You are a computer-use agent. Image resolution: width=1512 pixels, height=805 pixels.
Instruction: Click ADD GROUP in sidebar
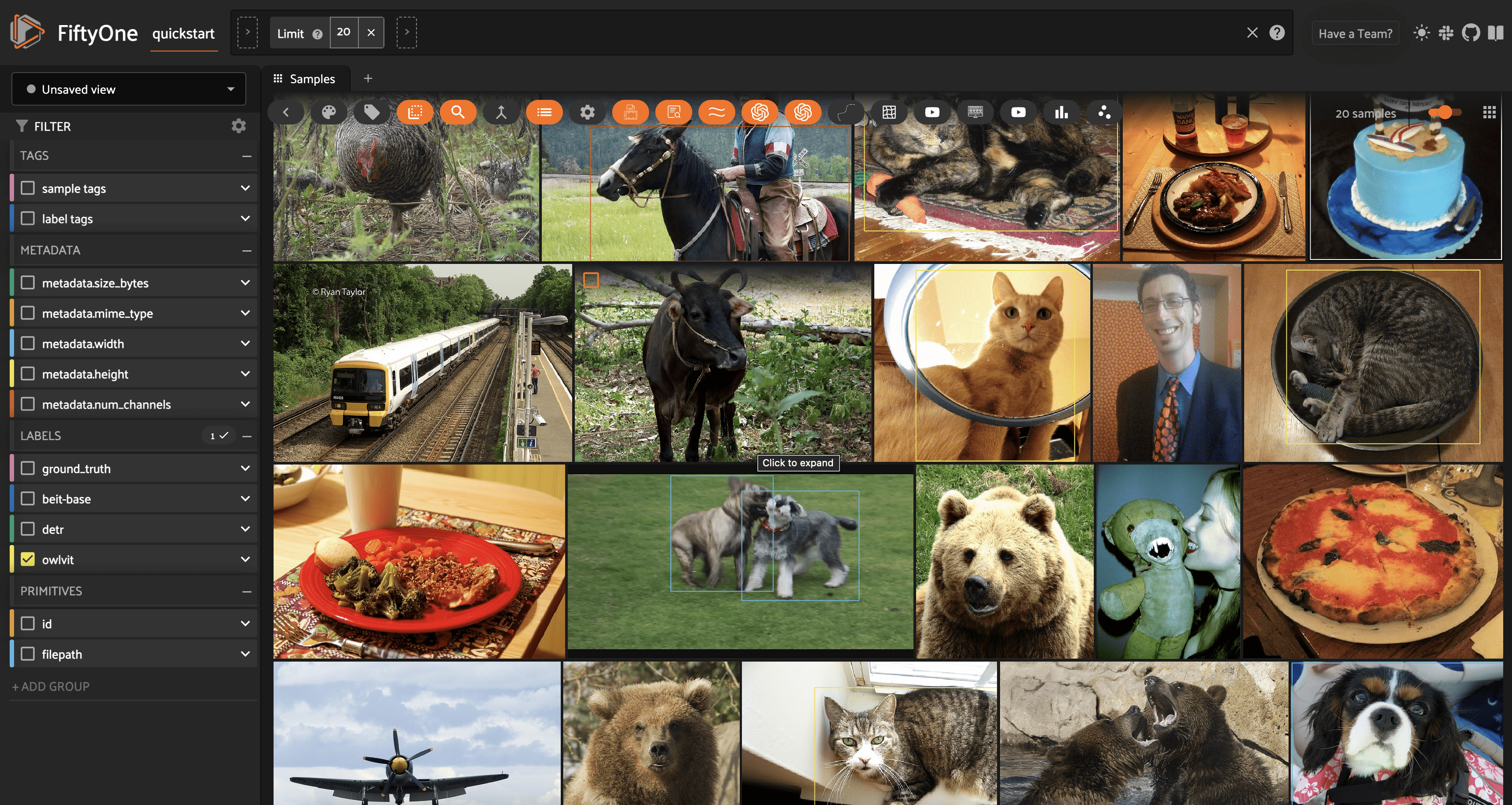(51, 686)
